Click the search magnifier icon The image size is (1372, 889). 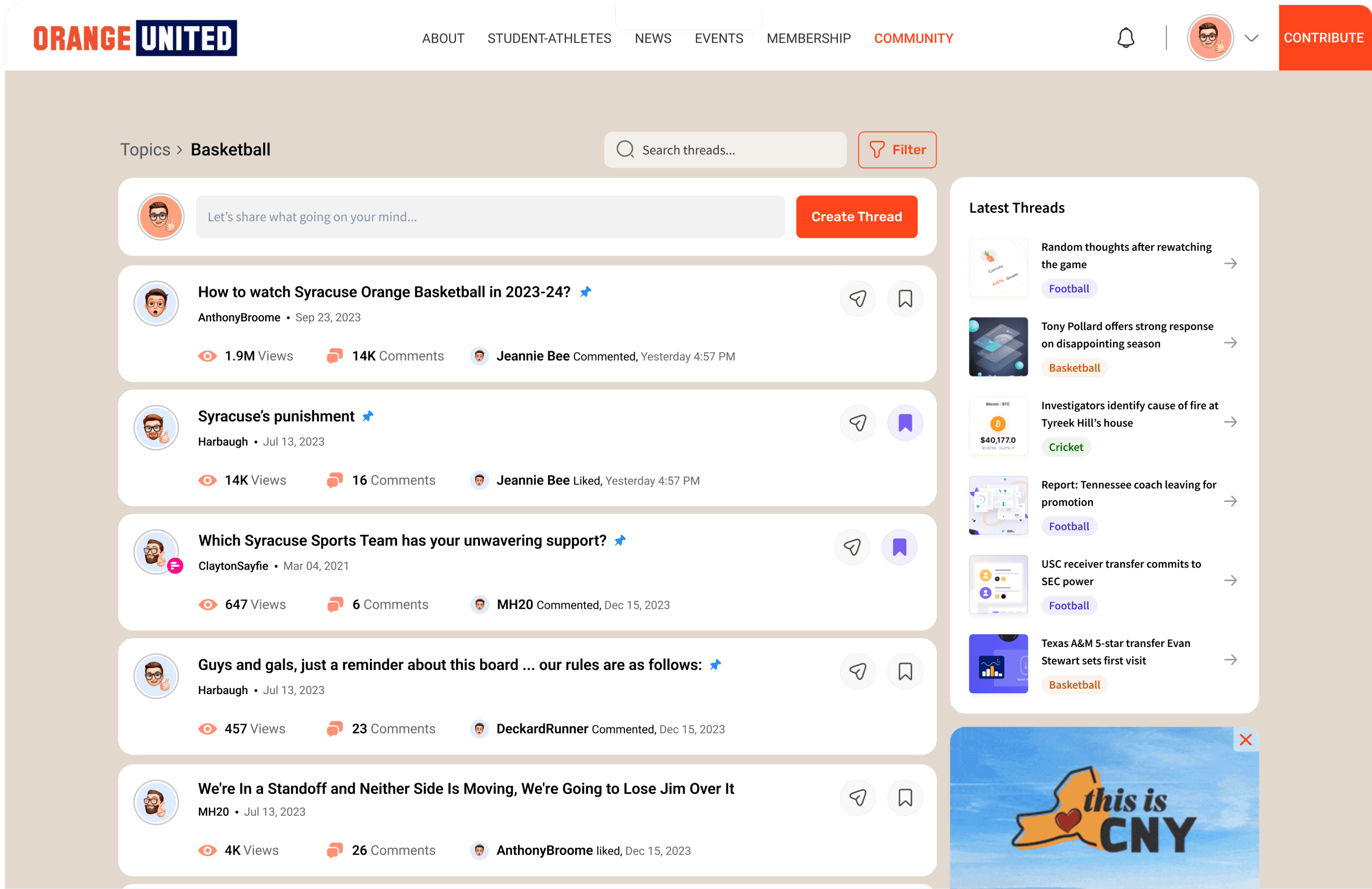(x=625, y=150)
